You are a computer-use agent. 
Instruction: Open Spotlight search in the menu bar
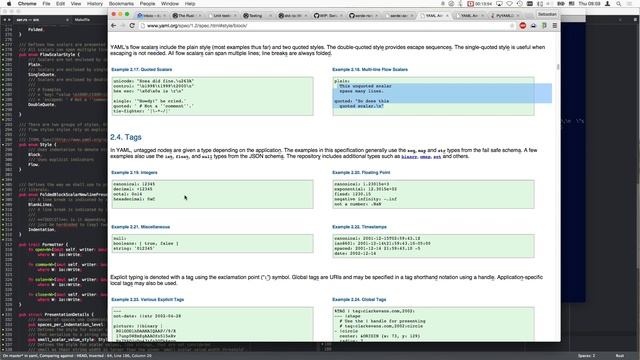click(619, 4)
